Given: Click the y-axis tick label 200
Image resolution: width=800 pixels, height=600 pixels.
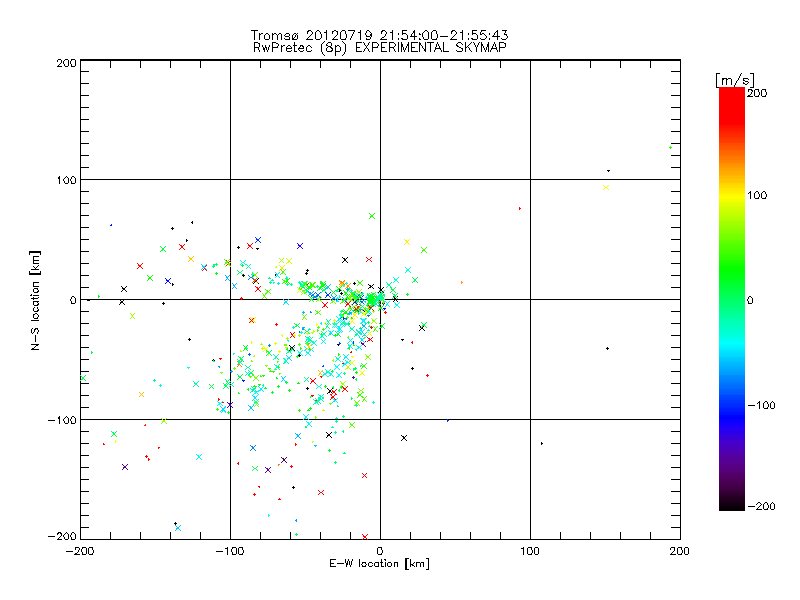Looking at the screenshot, I should pyautogui.click(x=66, y=63).
